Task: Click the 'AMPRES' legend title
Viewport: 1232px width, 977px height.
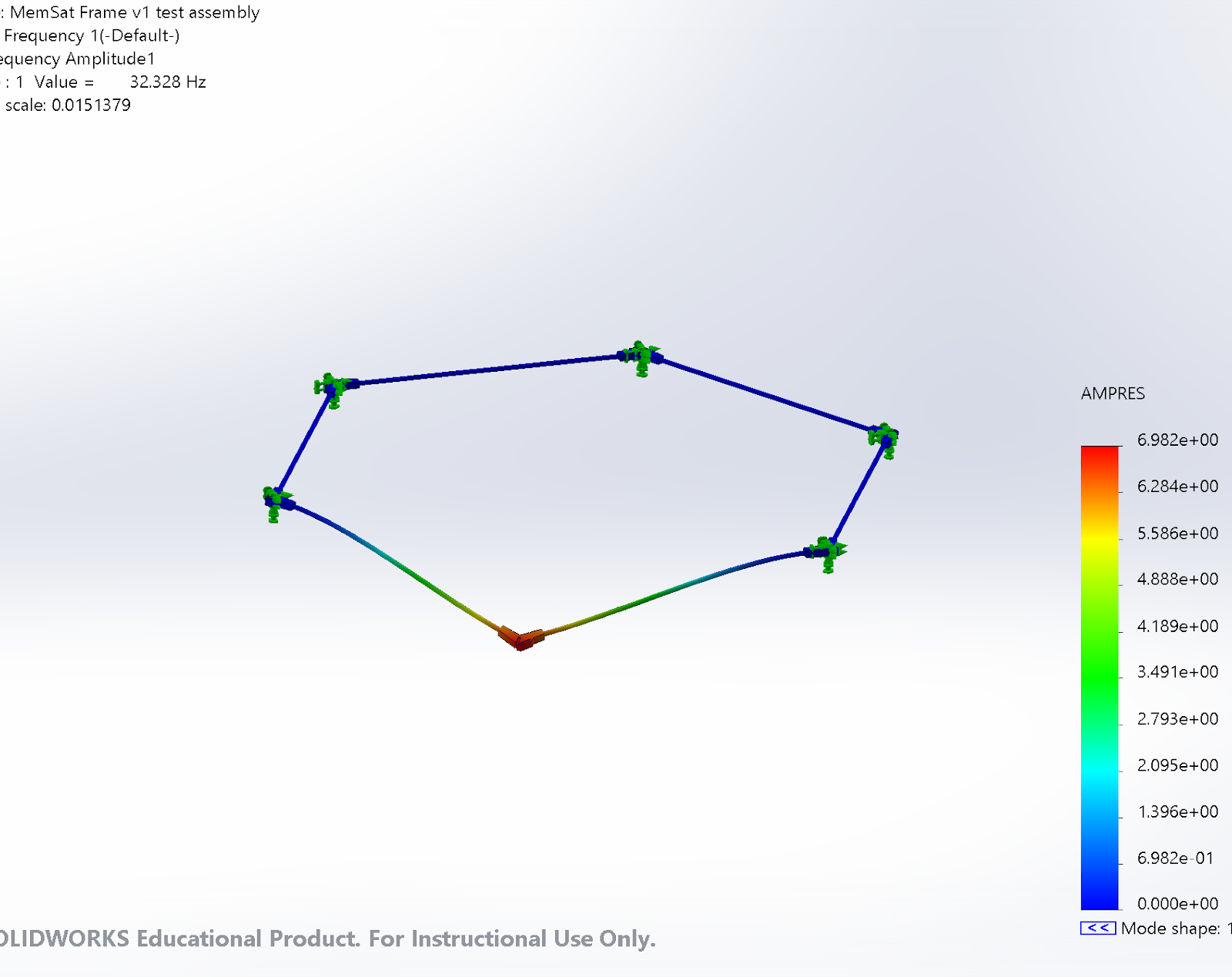Action: 1113,393
